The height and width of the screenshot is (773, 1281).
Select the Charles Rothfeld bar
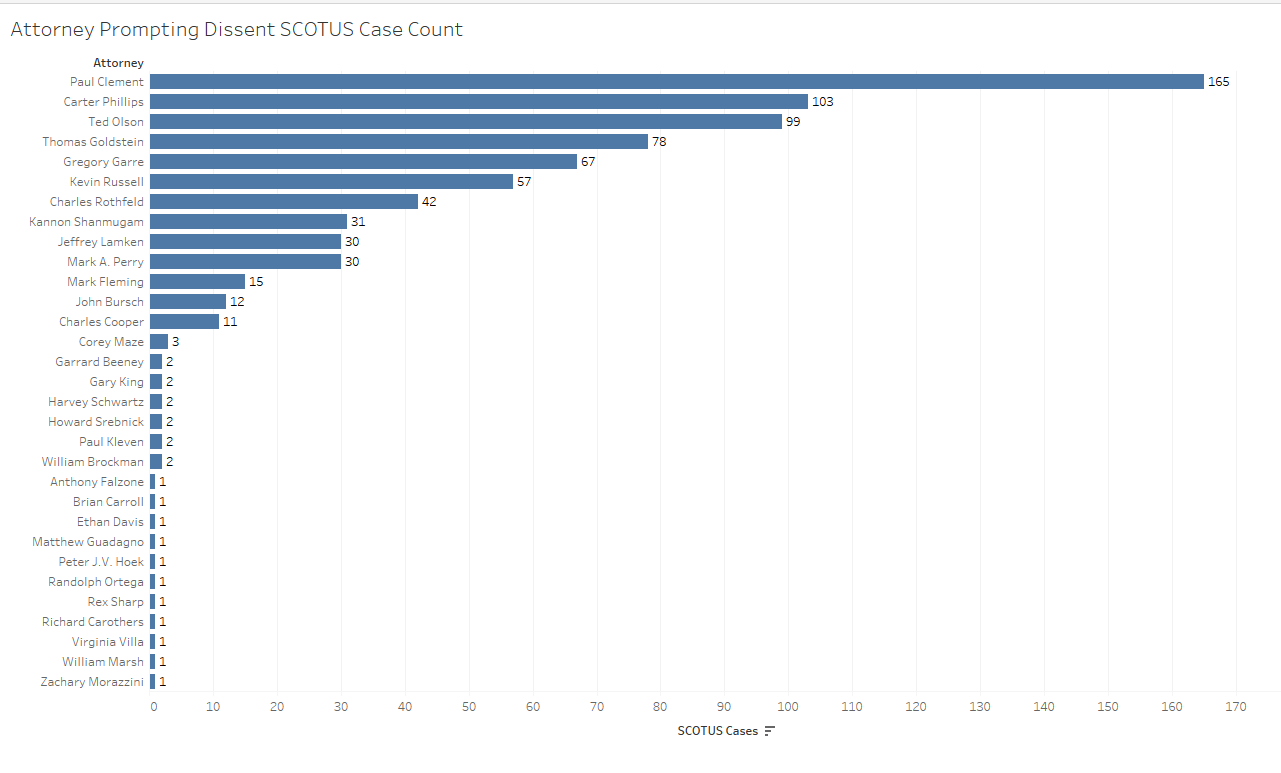283,202
